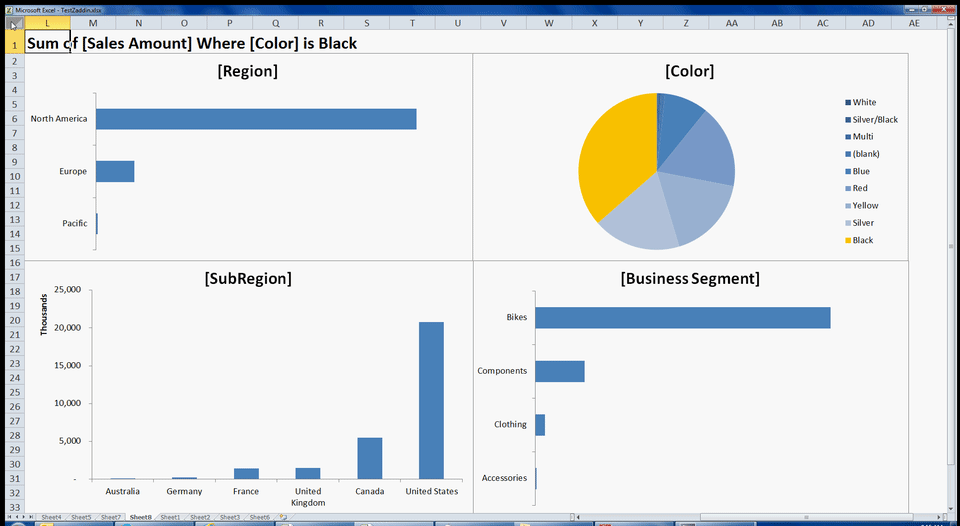The image size is (960, 526).
Task: Select row 32 header
Action: (14, 493)
